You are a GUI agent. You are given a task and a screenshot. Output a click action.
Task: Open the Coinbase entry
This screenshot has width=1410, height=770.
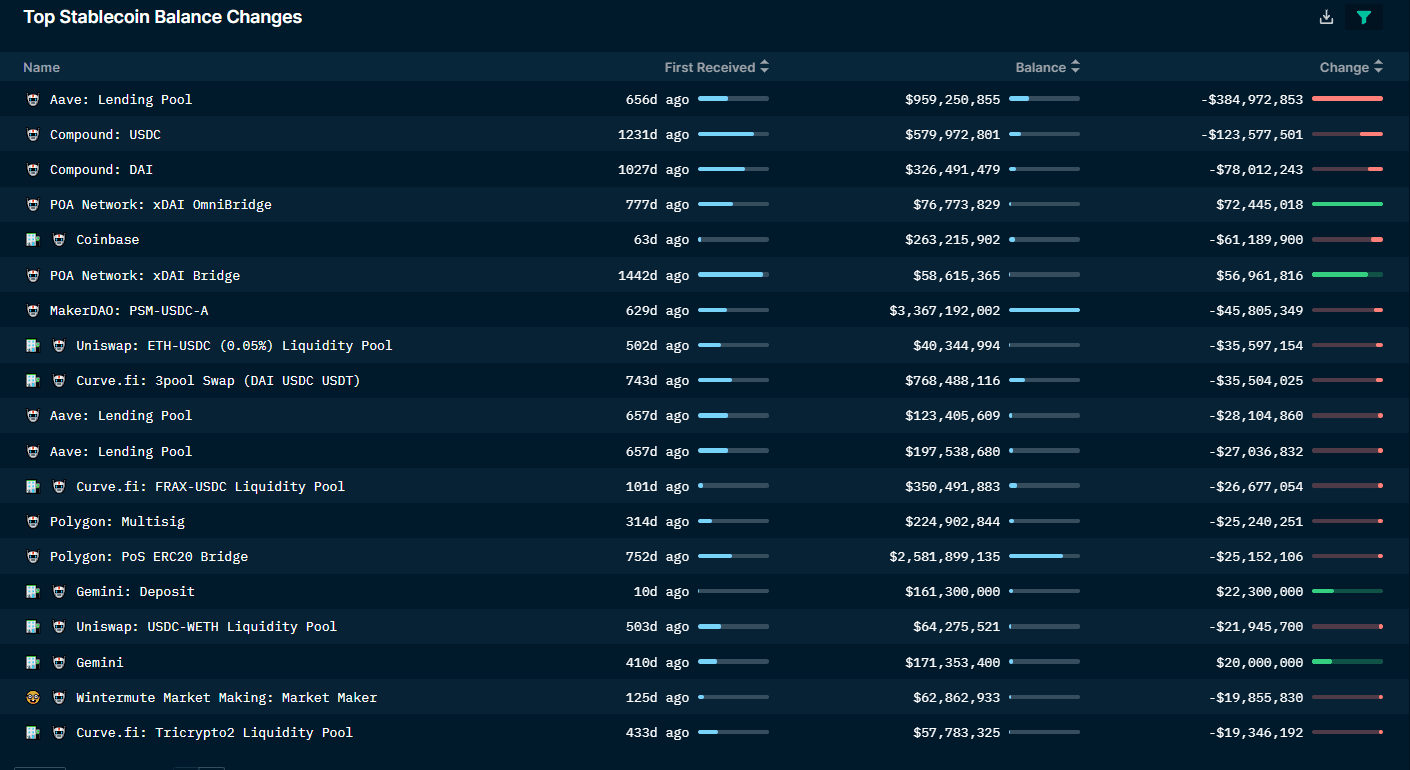pos(108,240)
